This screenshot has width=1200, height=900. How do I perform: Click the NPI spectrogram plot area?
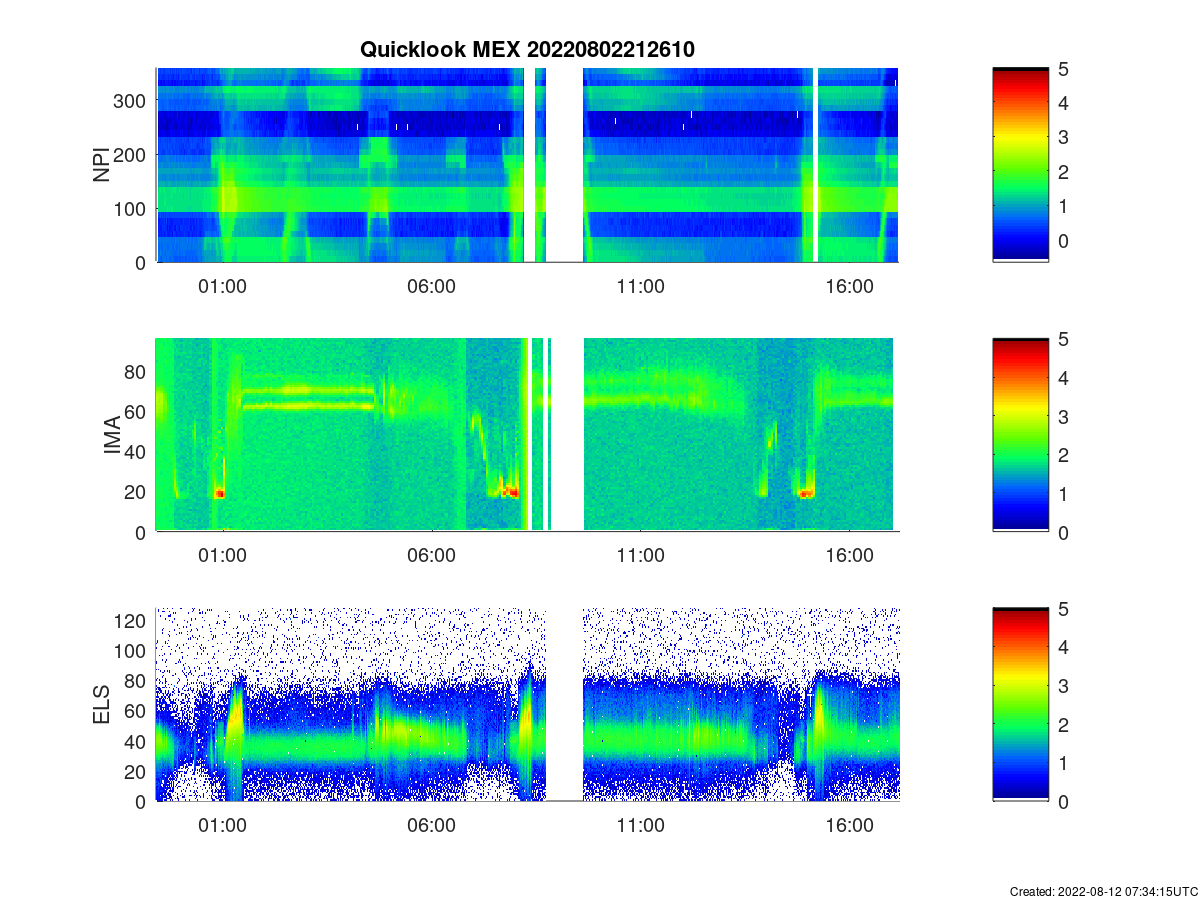click(527, 165)
